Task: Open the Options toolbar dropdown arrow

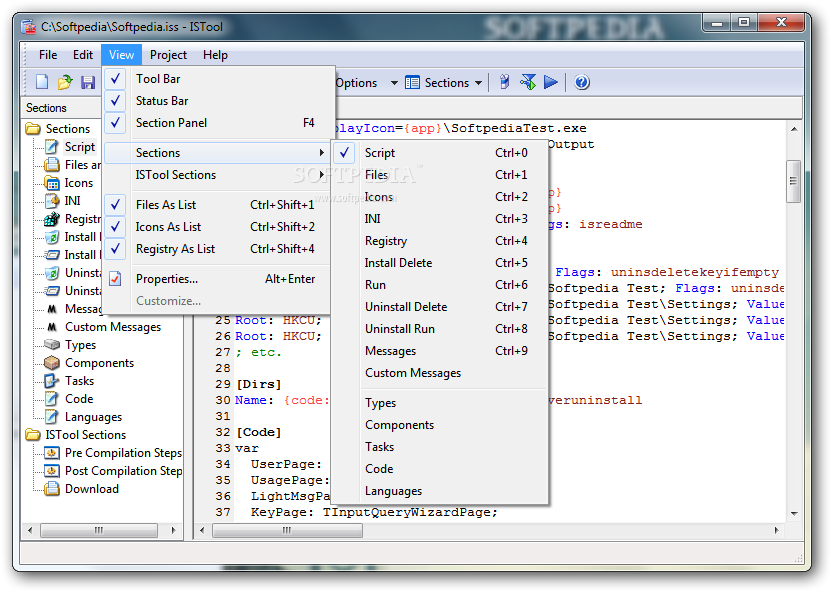Action: [x=394, y=83]
